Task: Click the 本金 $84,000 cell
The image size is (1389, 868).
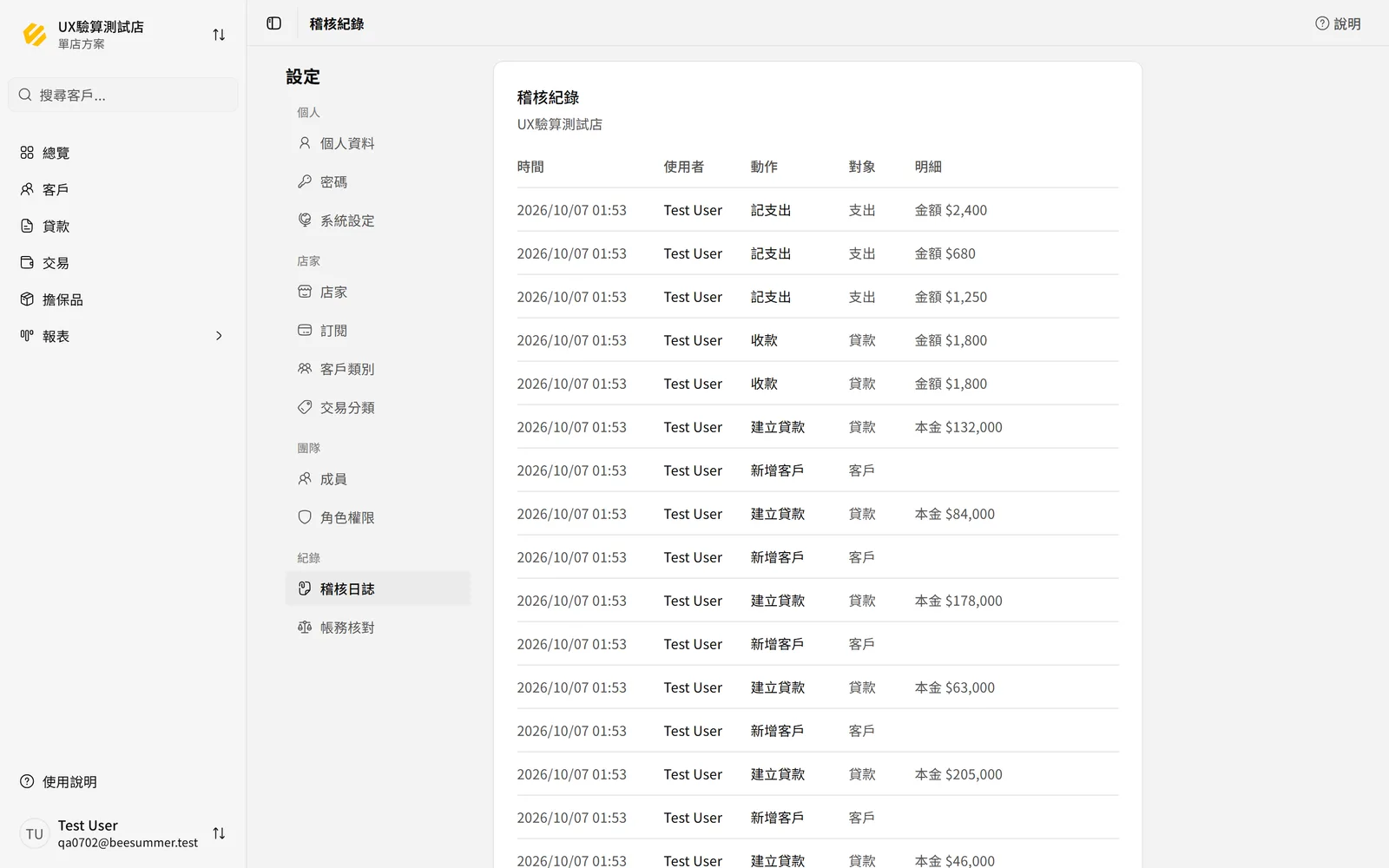Action: click(955, 514)
